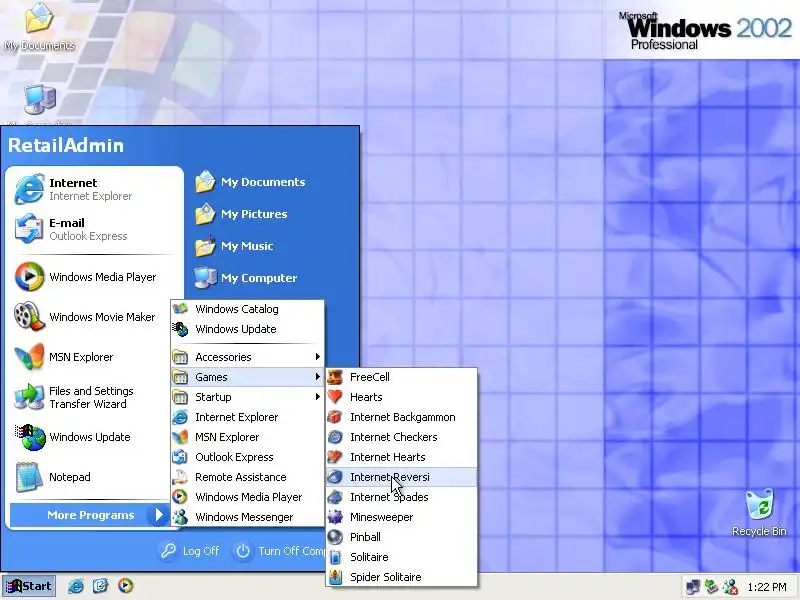800x600 pixels.
Task: Launch Windows Media Player from left Start panel
Action: tap(29, 277)
